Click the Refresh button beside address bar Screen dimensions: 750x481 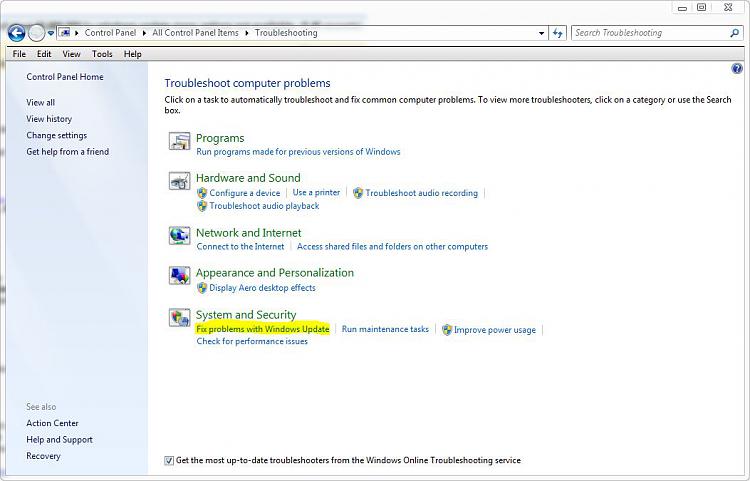[x=557, y=33]
